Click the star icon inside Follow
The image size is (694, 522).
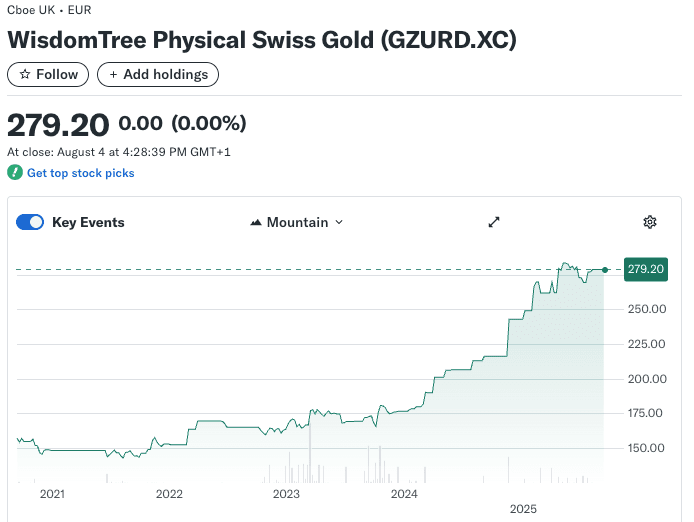25,75
